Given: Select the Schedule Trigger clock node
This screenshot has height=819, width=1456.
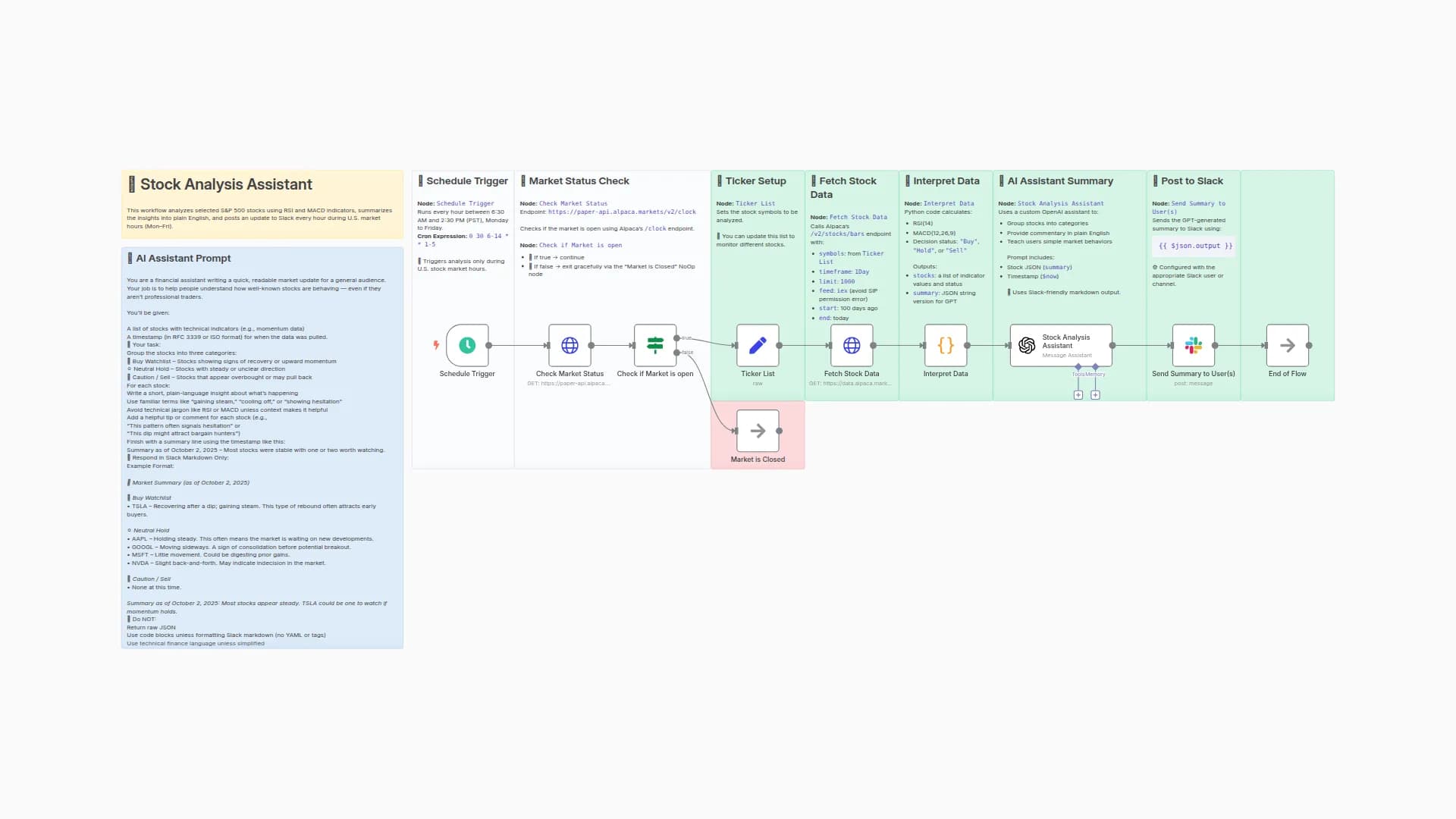Looking at the screenshot, I should 467,345.
